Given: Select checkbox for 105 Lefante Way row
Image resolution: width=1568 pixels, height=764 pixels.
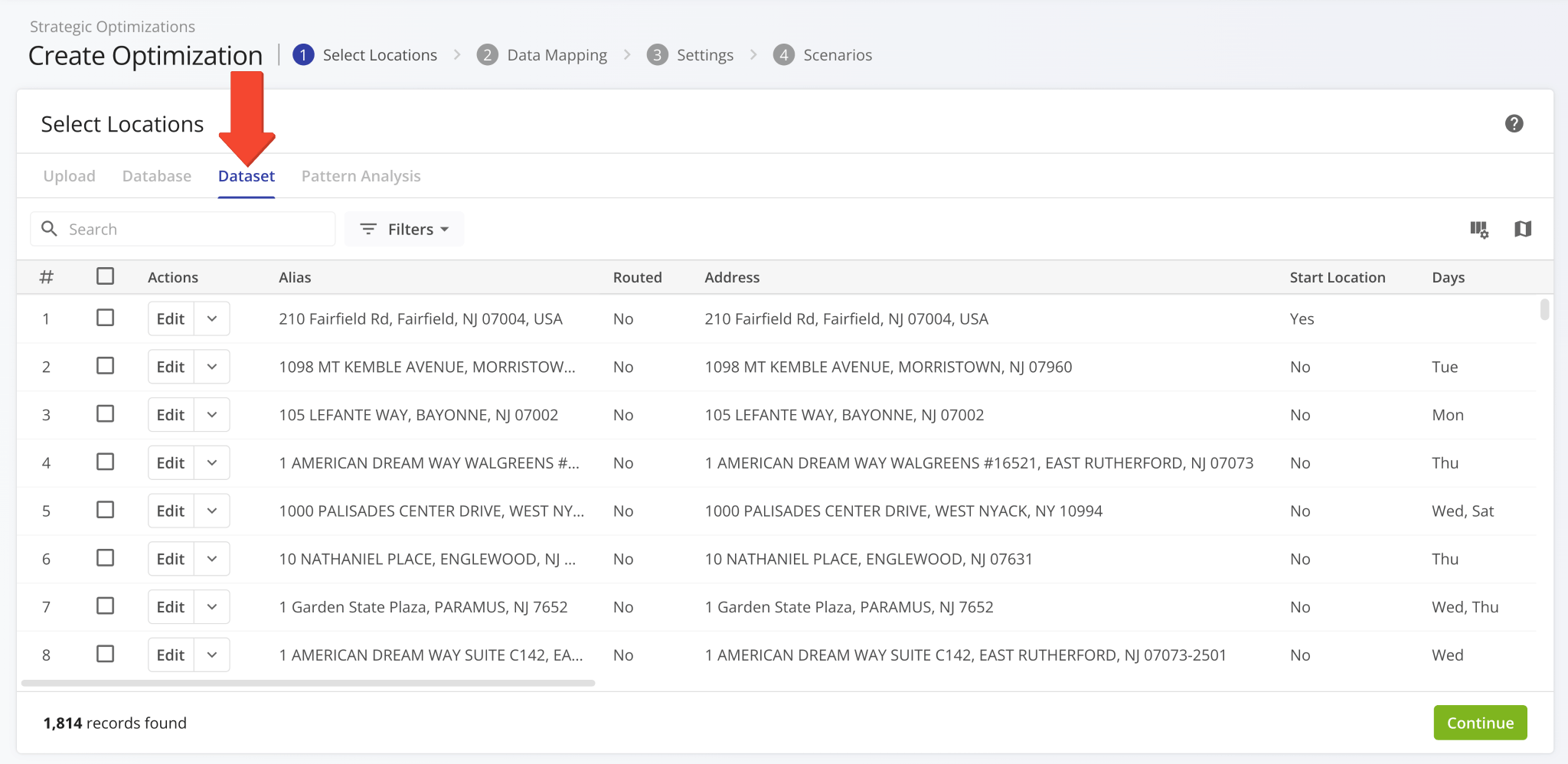Looking at the screenshot, I should coord(106,414).
